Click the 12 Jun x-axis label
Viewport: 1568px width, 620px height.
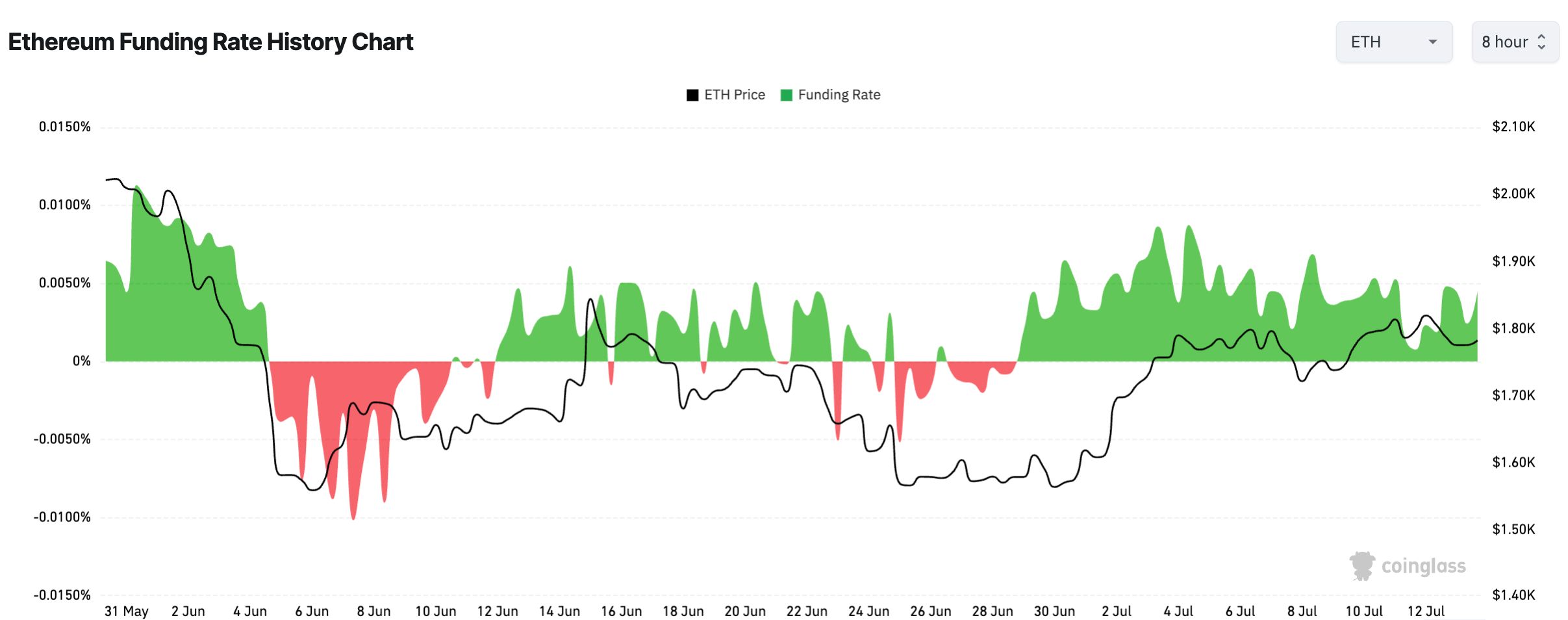(498, 612)
